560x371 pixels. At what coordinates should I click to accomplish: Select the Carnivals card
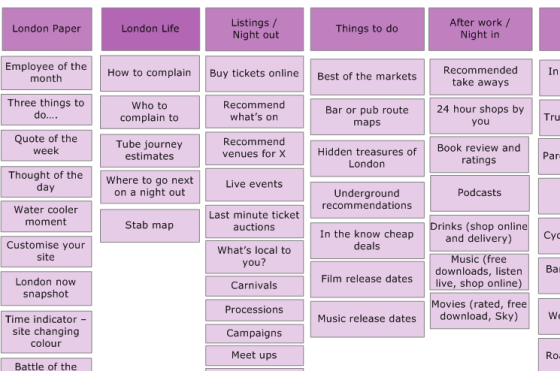click(255, 286)
